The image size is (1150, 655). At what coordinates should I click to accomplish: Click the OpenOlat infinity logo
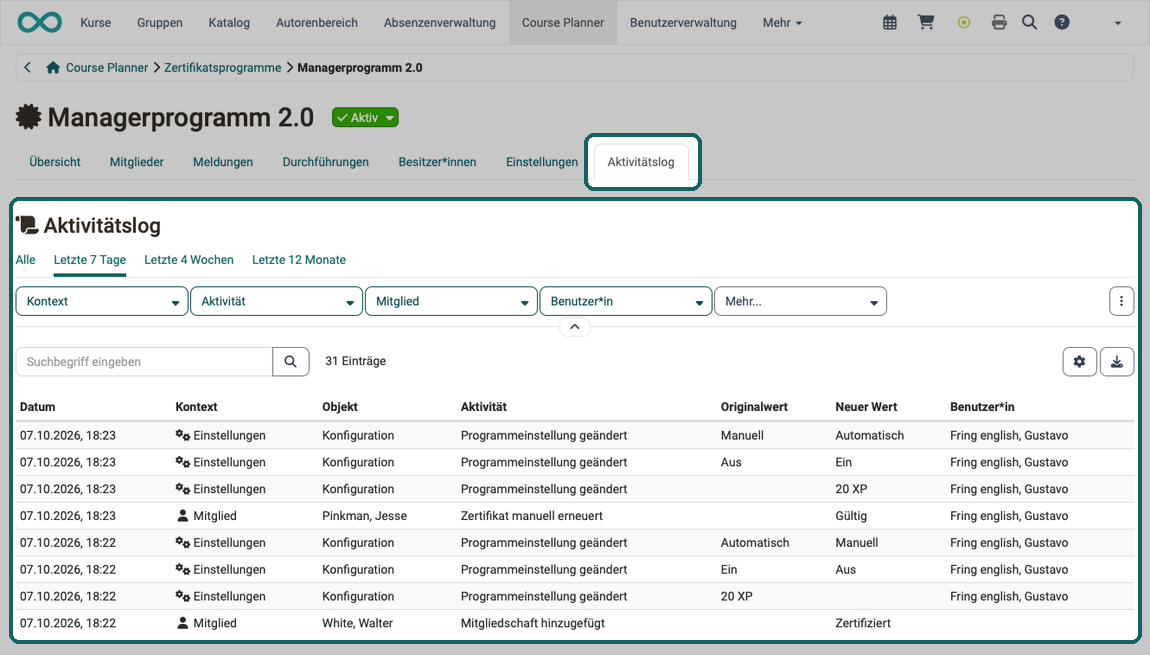click(x=40, y=23)
